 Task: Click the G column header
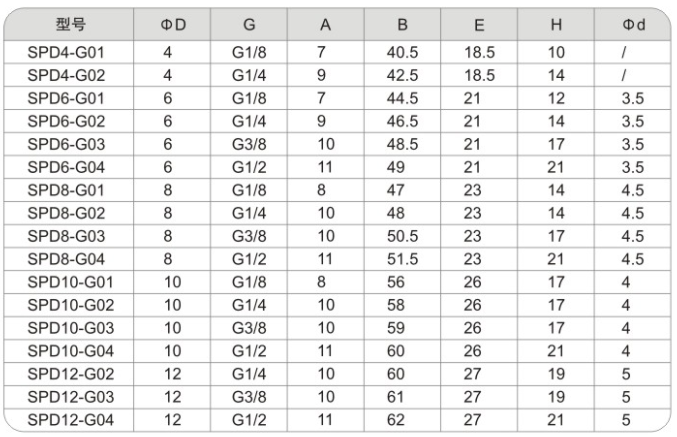point(249,25)
